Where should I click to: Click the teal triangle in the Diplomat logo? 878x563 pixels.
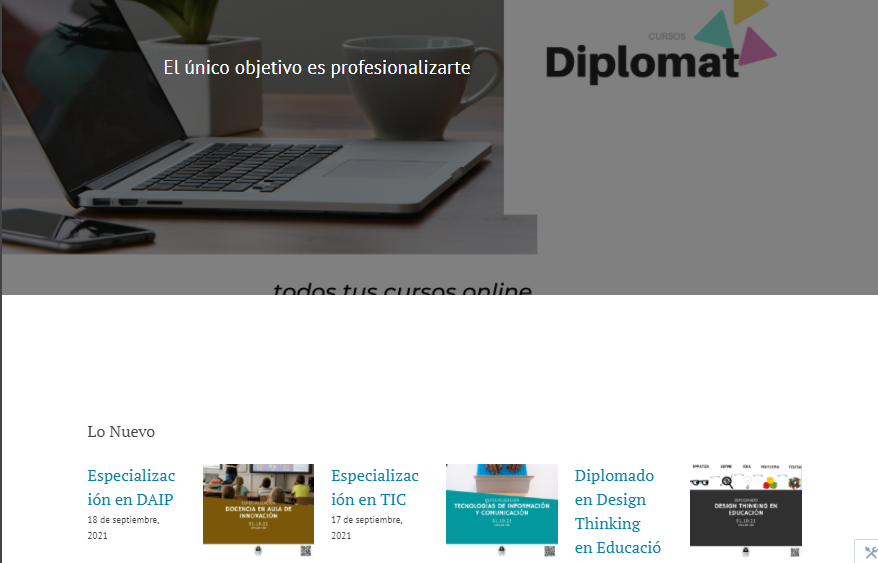[x=716, y=31]
